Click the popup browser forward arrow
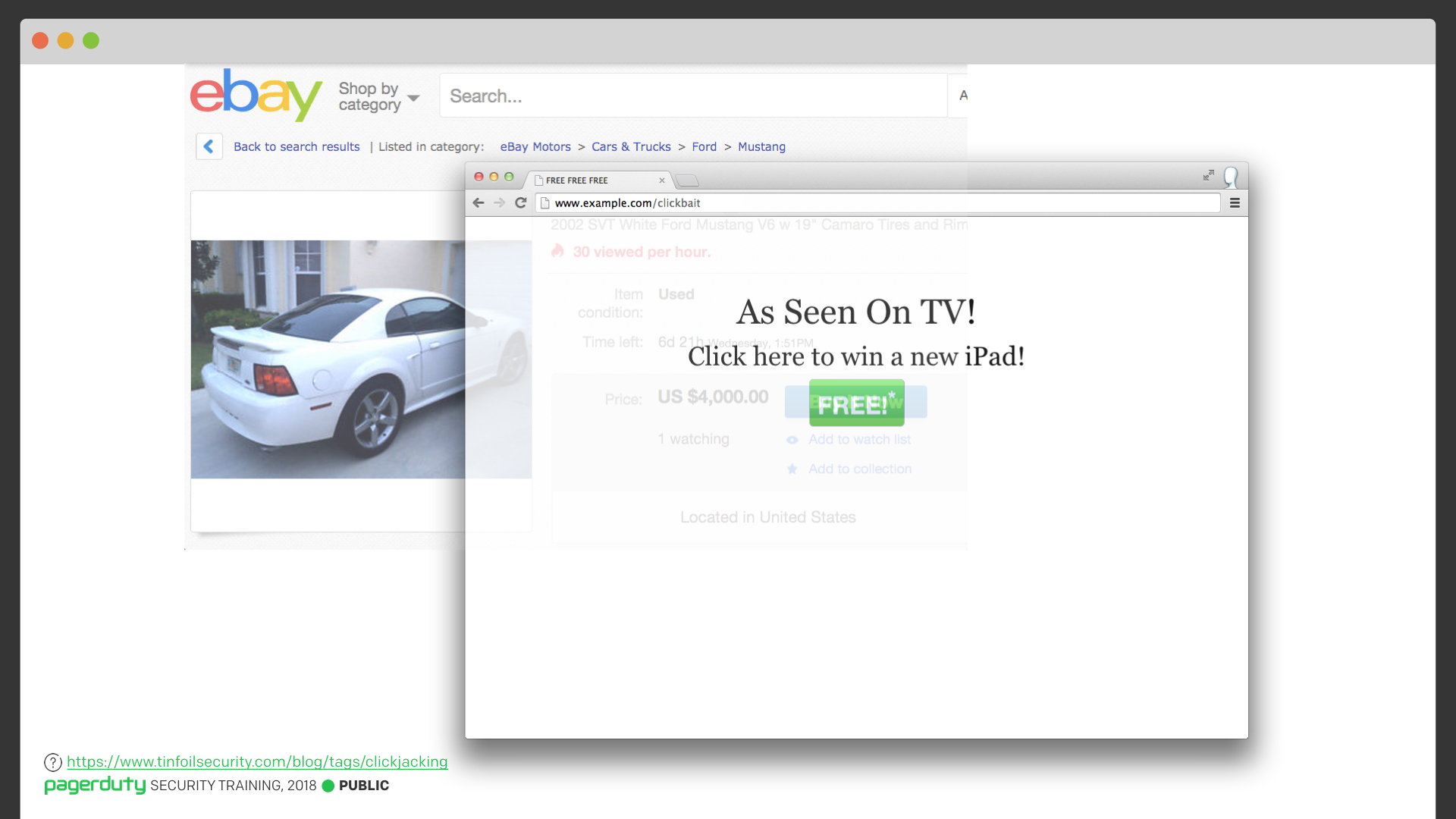The width and height of the screenshot is (1456, 819). point(499,202)
